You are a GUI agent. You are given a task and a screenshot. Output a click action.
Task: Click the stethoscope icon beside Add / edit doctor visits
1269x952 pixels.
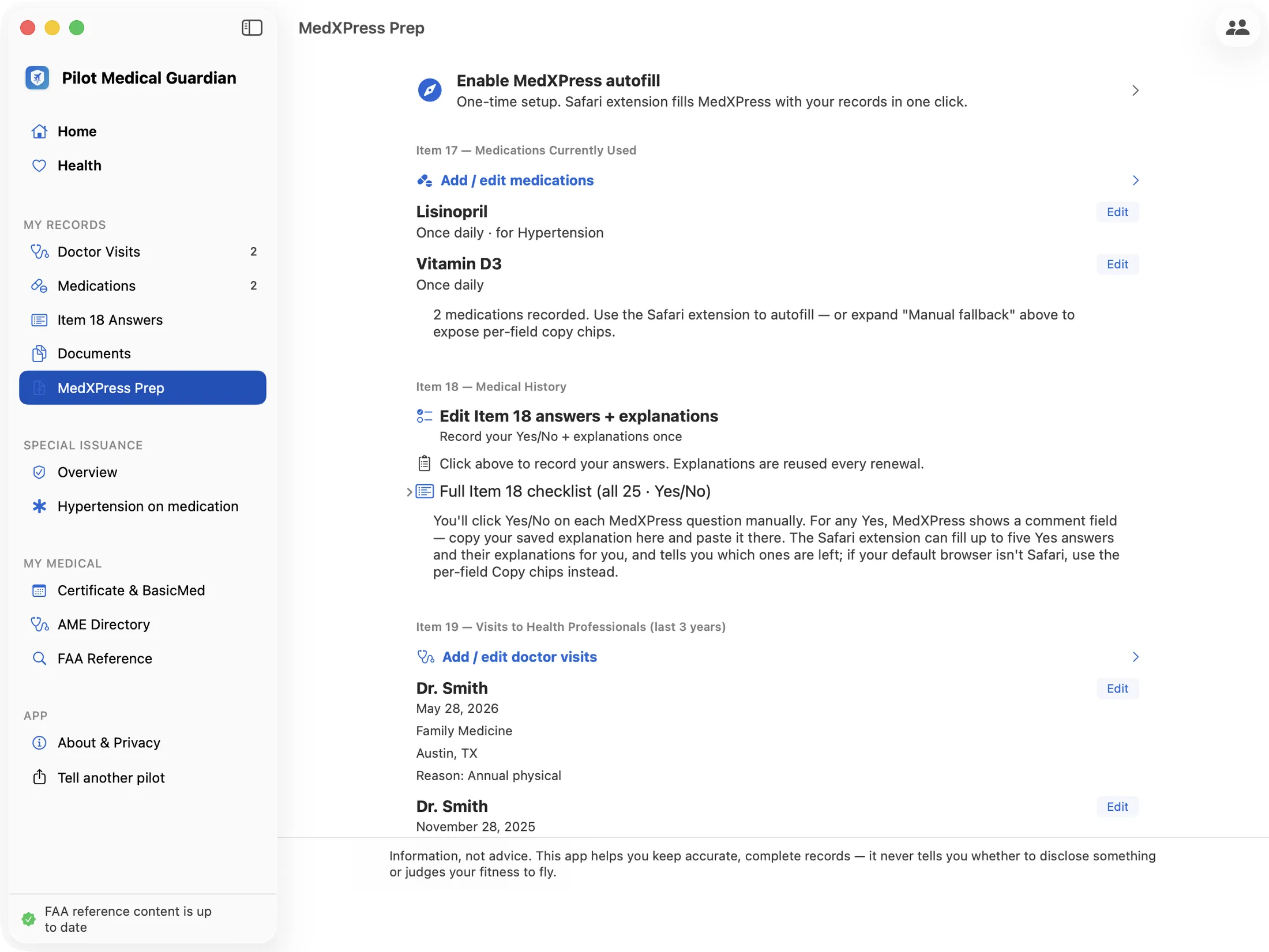coord(426,657)
